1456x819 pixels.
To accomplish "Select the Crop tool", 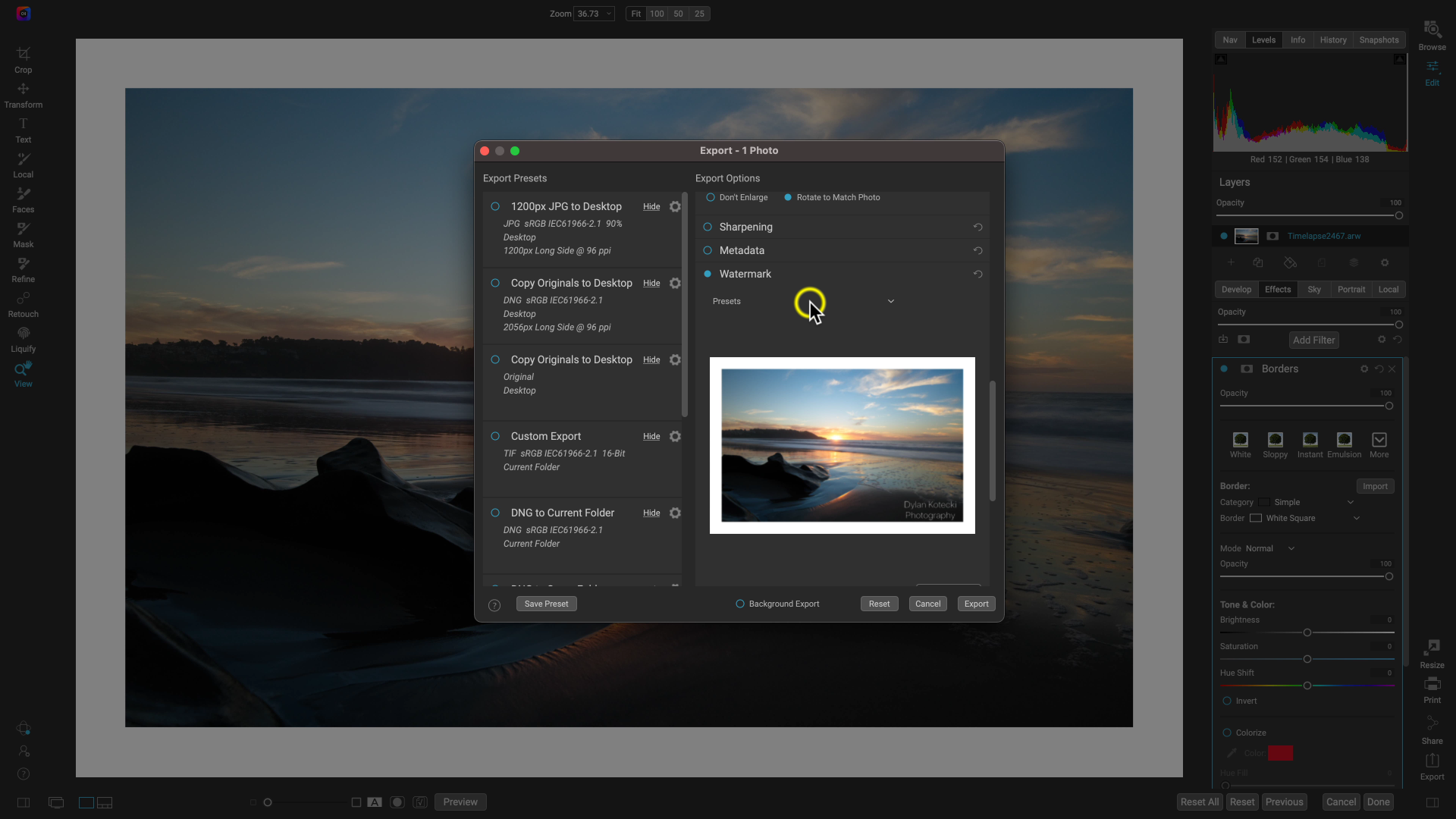I will (24, 60).
